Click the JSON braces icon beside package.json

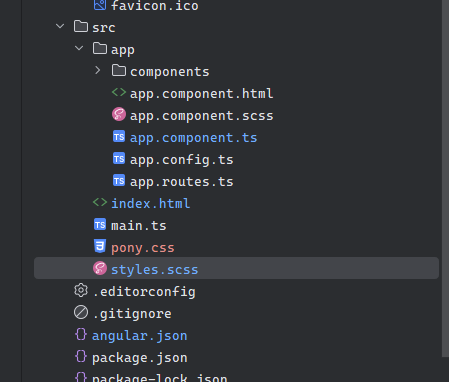[81, 356]
